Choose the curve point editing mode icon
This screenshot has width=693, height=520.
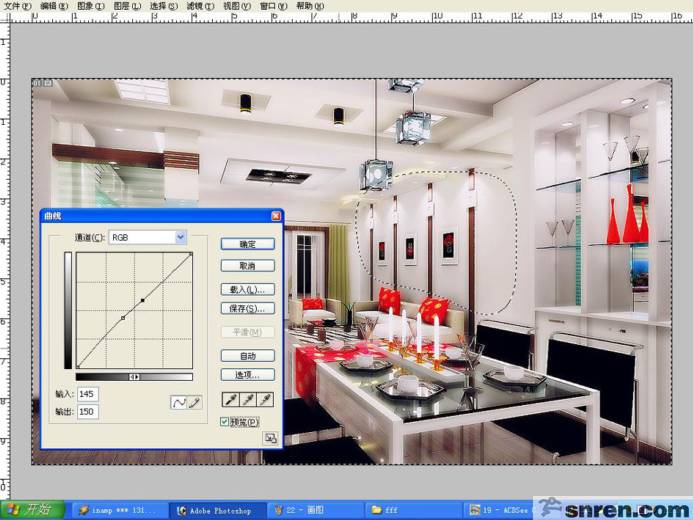click(x=179, y=402)
